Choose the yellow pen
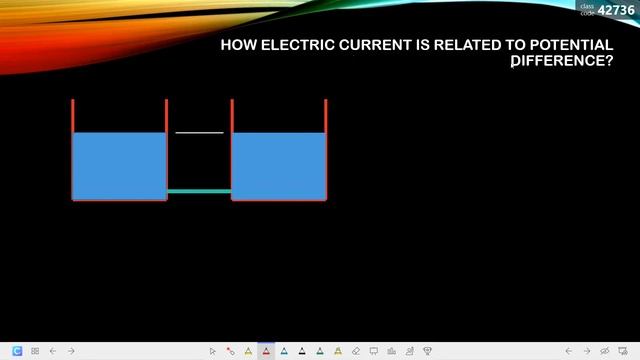 [248, 351]
